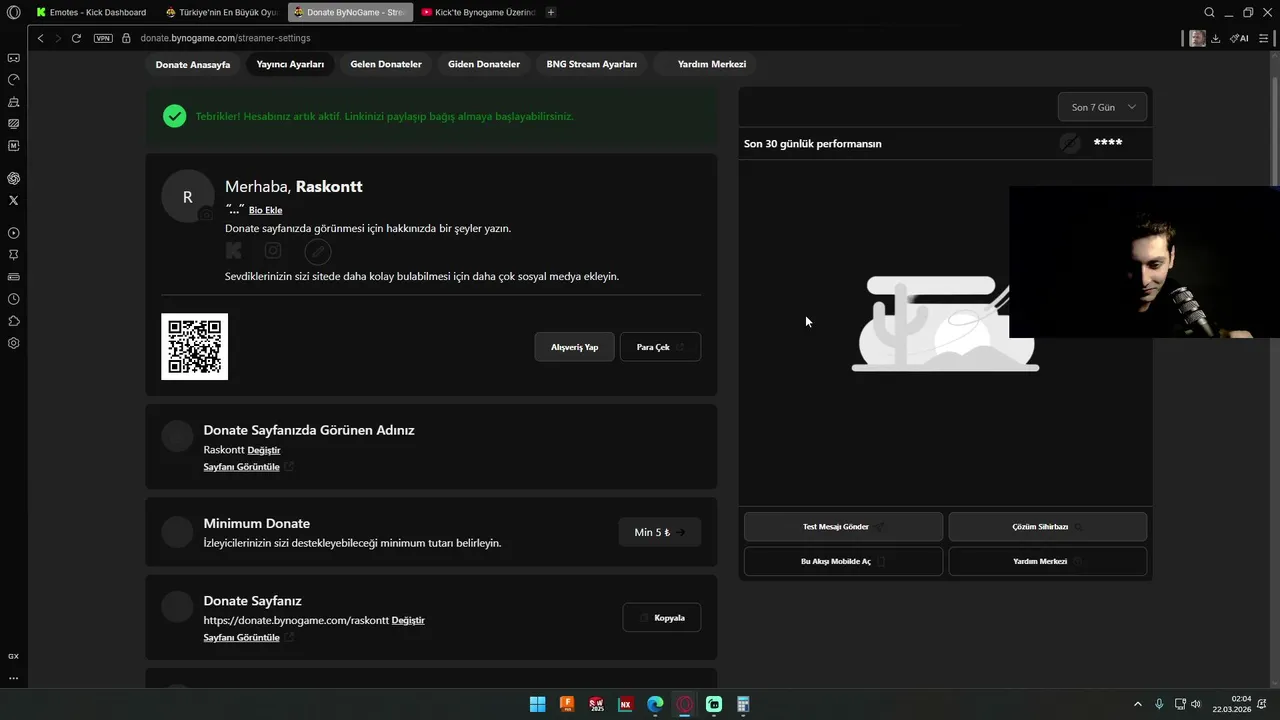Select the Yayıncı Ayarları menu item
Viewport: 1280px width, 720px height.
coord(290,64)
